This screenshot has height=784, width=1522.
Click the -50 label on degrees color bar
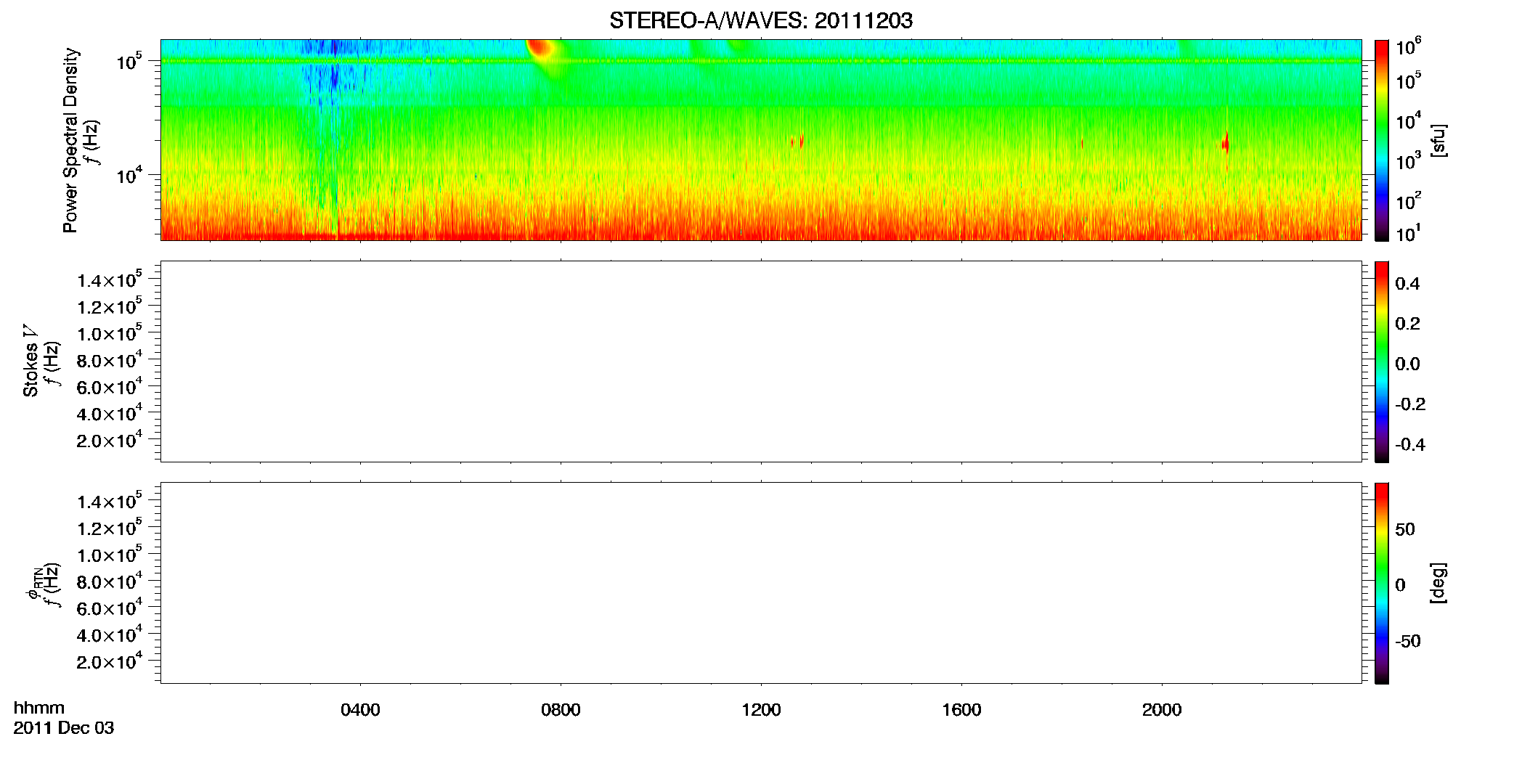pos(1407,642)
